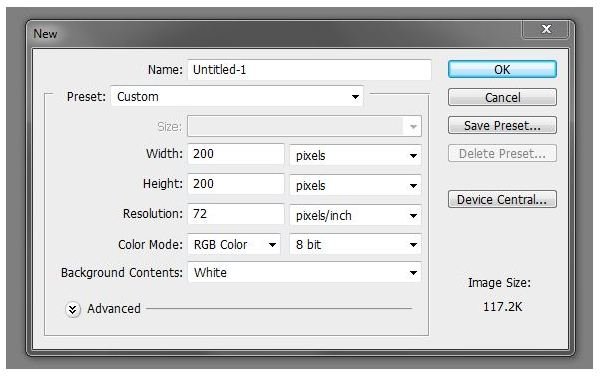This screenshot has height=376, width=600.
Task: Click the Device Central button
Action: click(502, 199)
